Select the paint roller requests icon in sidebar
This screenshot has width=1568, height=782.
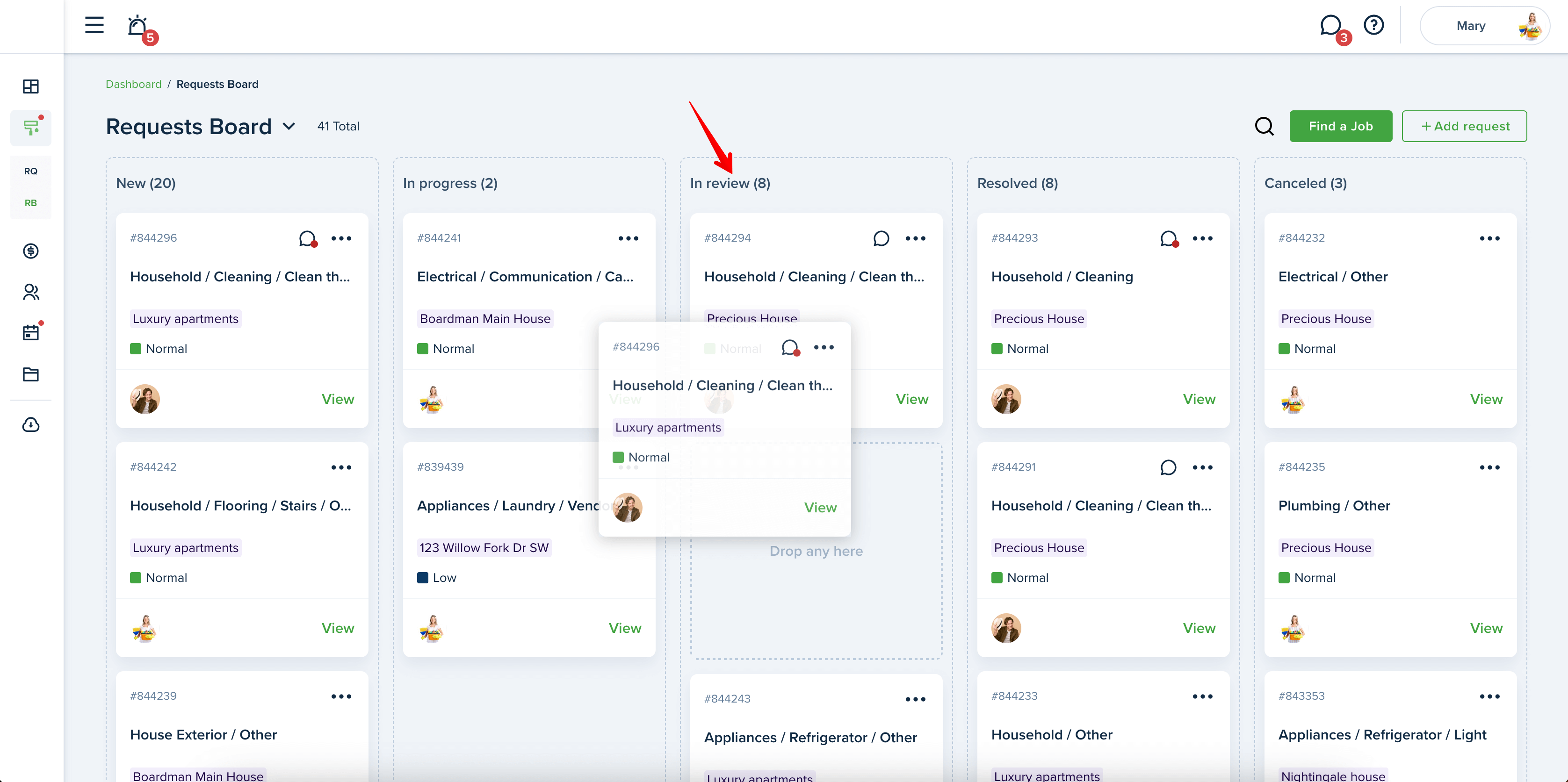[31, 127]
